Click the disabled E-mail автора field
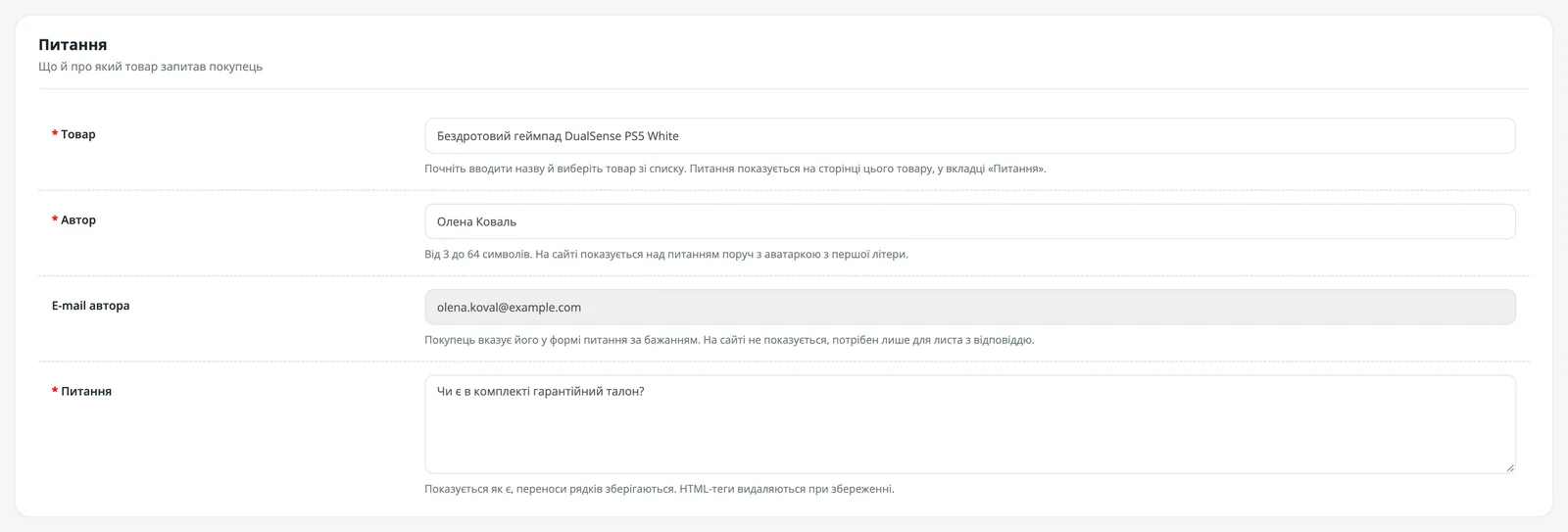 pos(969,308)
